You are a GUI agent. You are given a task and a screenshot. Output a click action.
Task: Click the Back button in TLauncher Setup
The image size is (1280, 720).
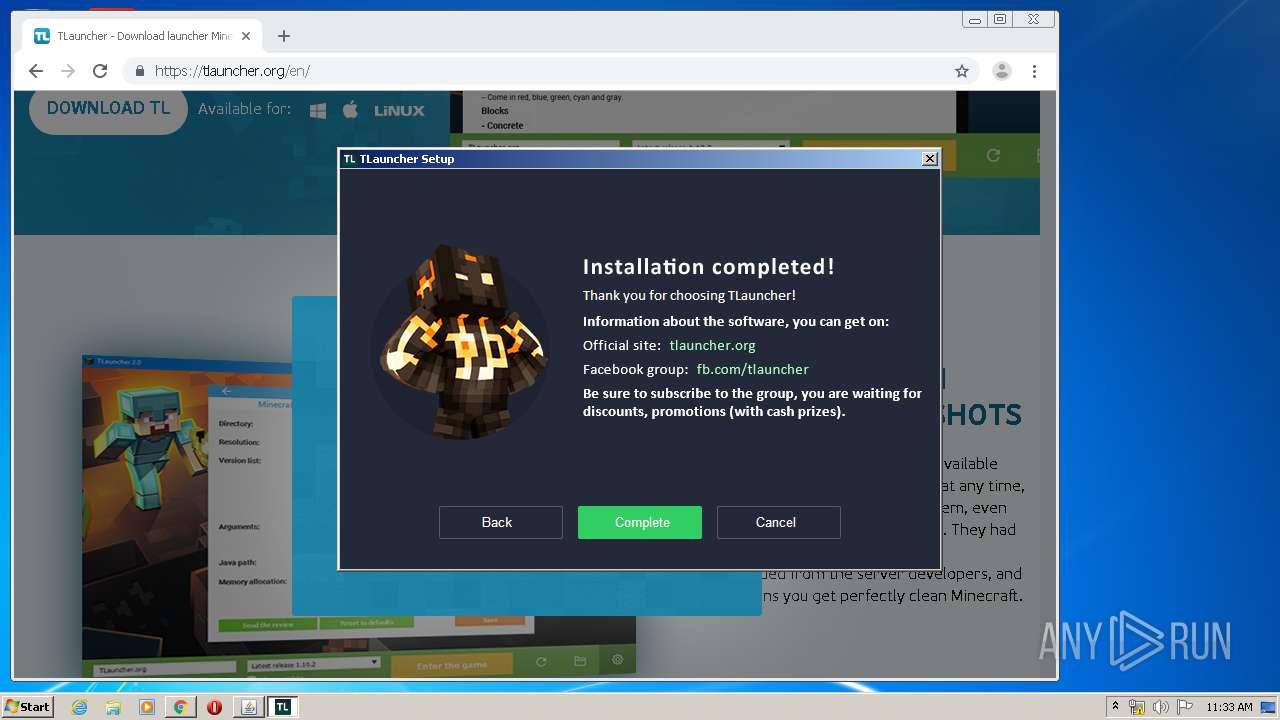[500, 522]
